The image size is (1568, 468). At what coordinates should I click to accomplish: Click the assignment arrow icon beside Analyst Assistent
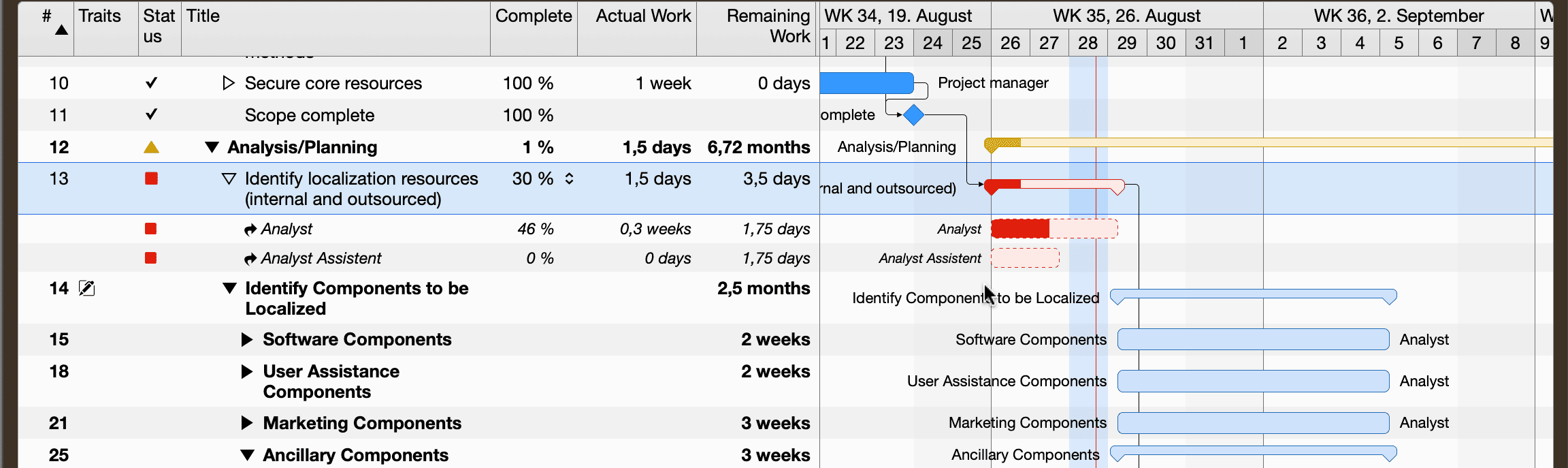click(251, 258)
